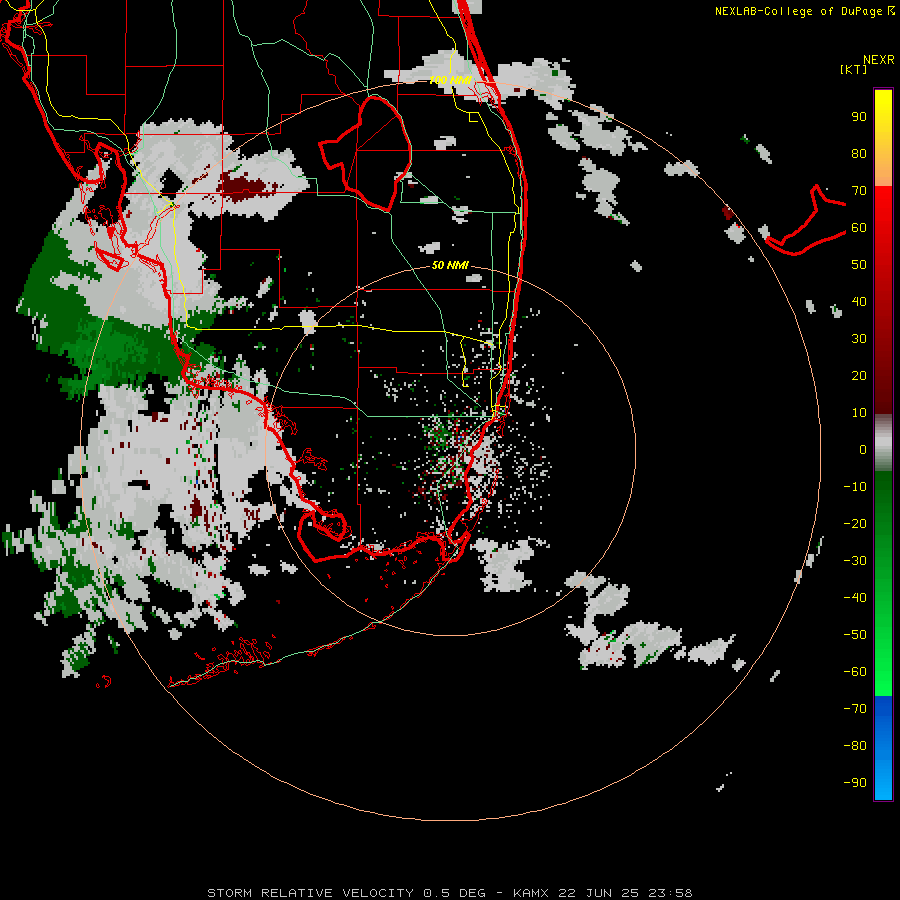Viewport: 900px width, 900px height.
Task: Click the 30 value on velocity scale
Action: coord(859,339)
